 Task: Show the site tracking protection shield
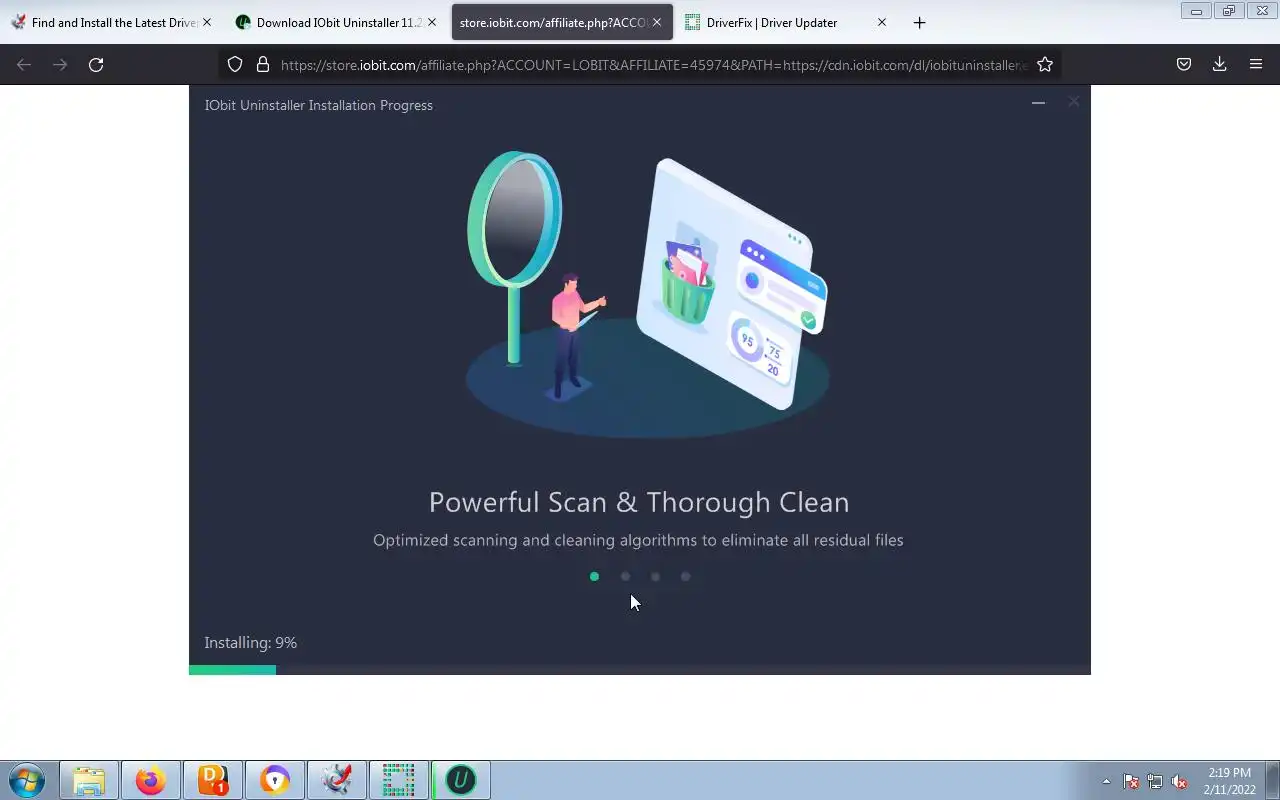[x=235, y=65]
